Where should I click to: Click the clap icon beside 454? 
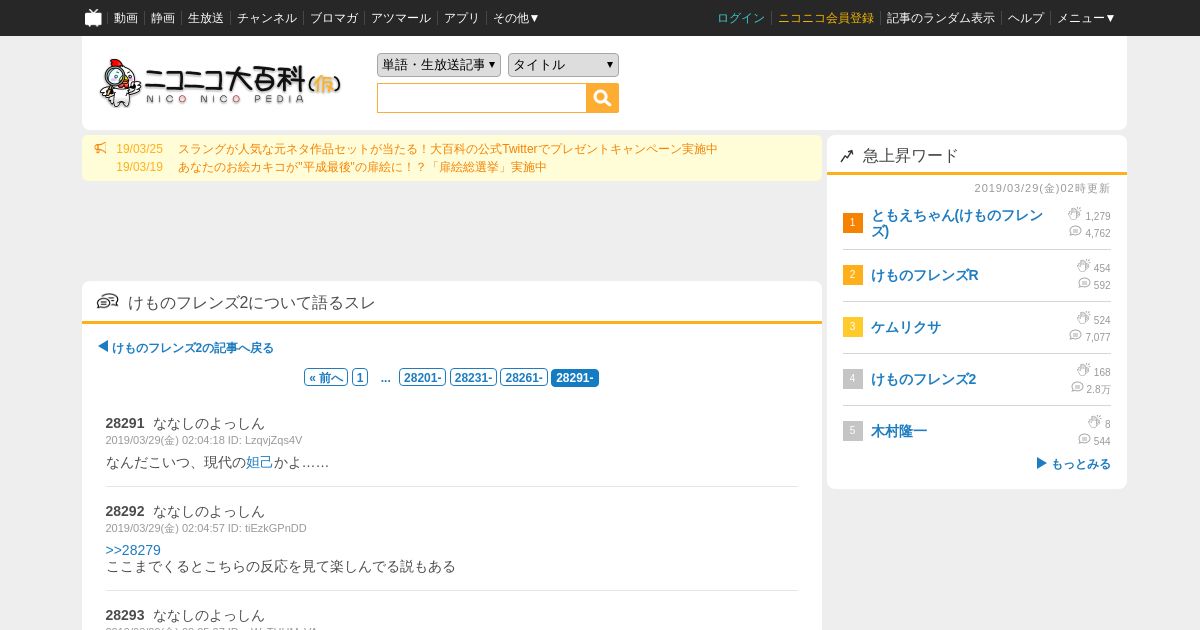point(1083,266)
